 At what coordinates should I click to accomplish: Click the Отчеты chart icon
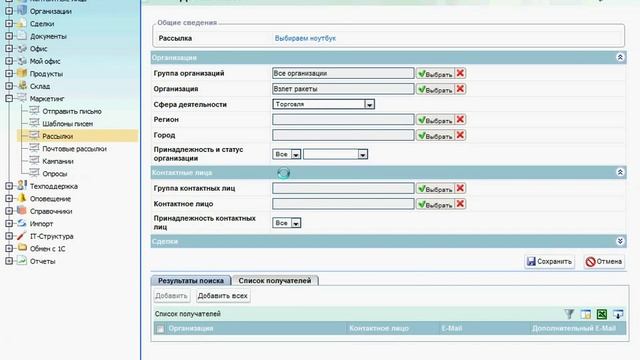(x=22, y=261)
